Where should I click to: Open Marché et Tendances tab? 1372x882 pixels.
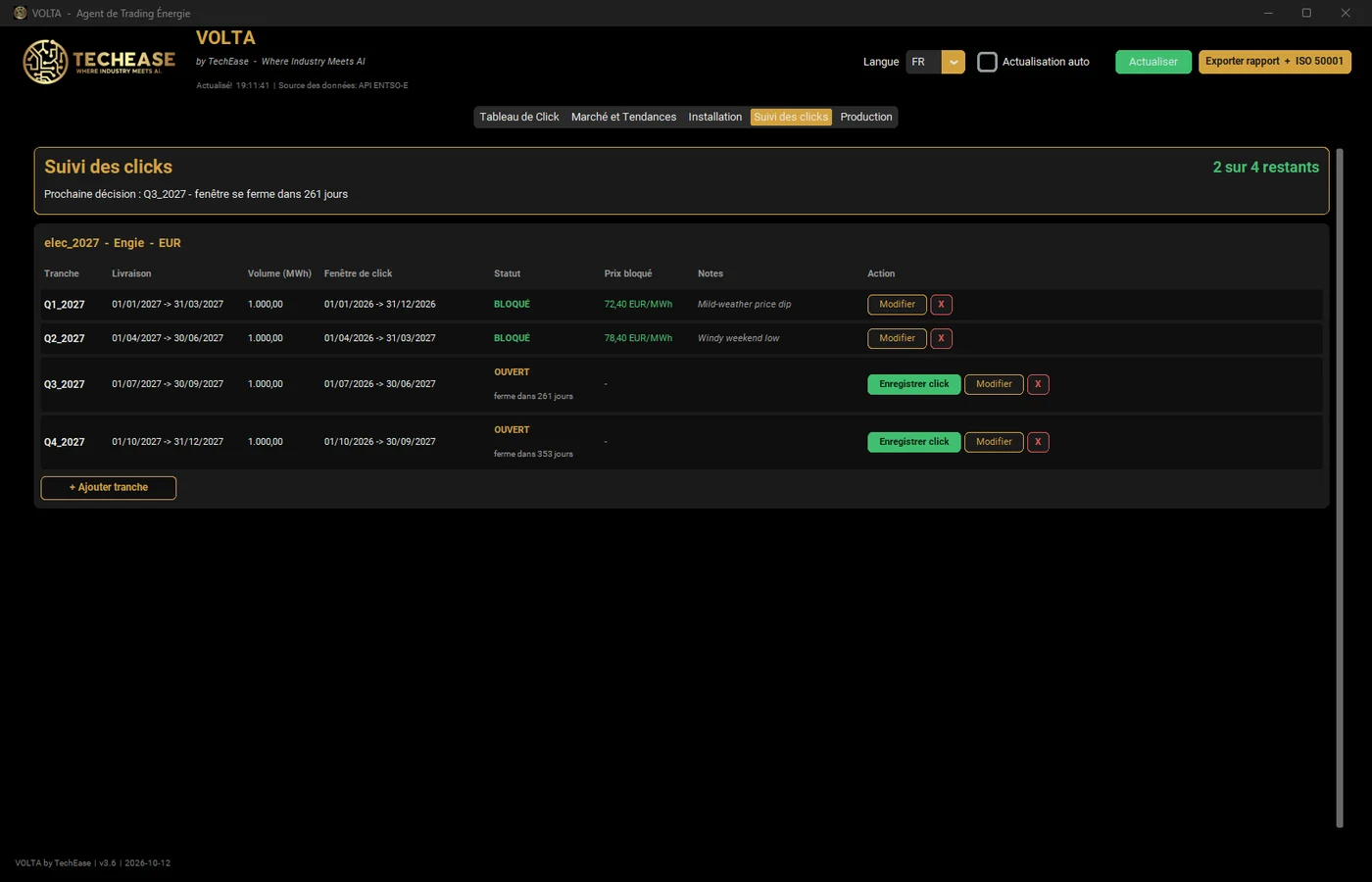623,117
